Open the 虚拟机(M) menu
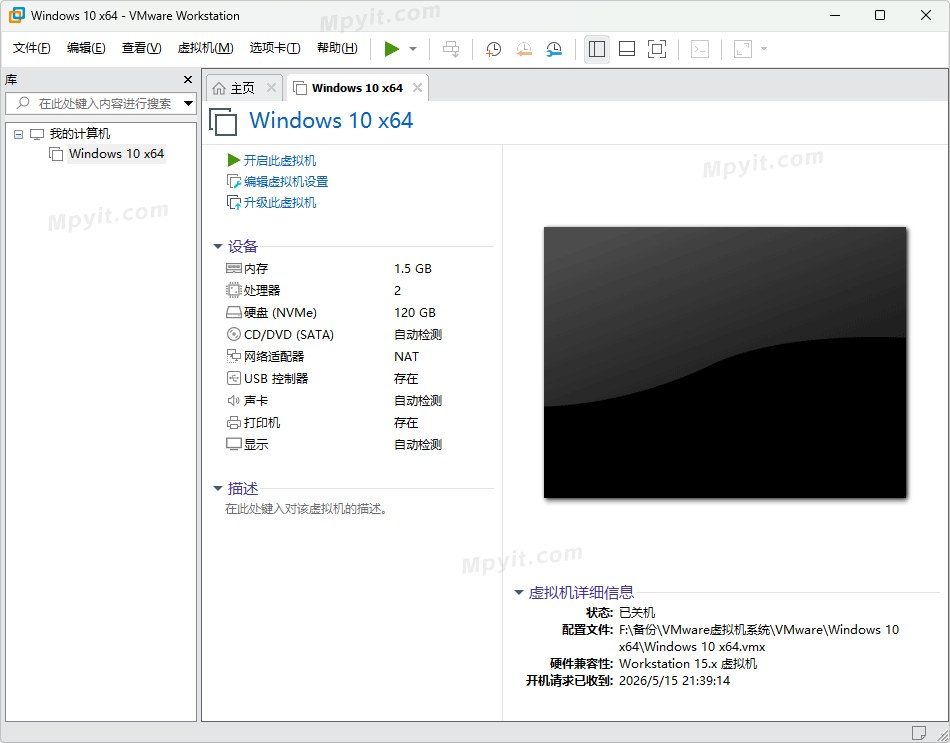The width and height of the screenshot is (950, 743). pos(205,48)
